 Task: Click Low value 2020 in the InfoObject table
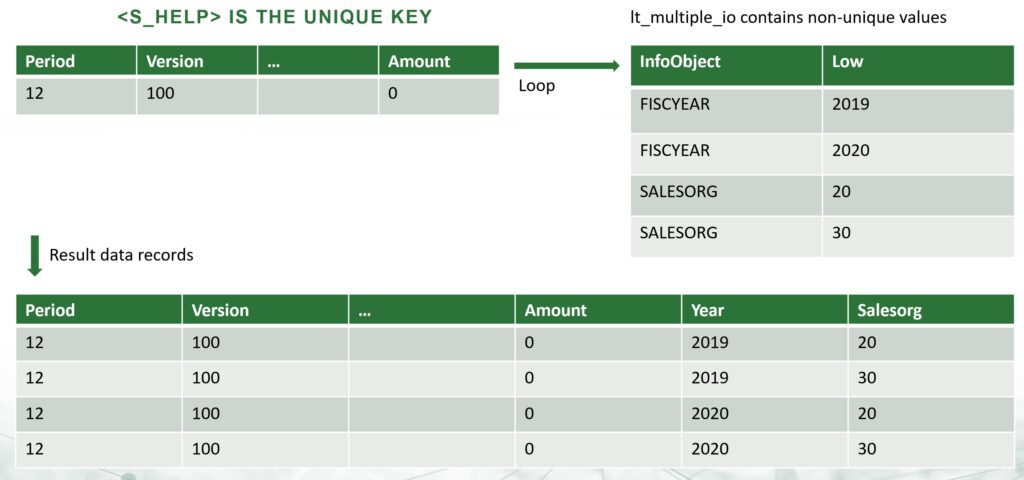[851, 150]
